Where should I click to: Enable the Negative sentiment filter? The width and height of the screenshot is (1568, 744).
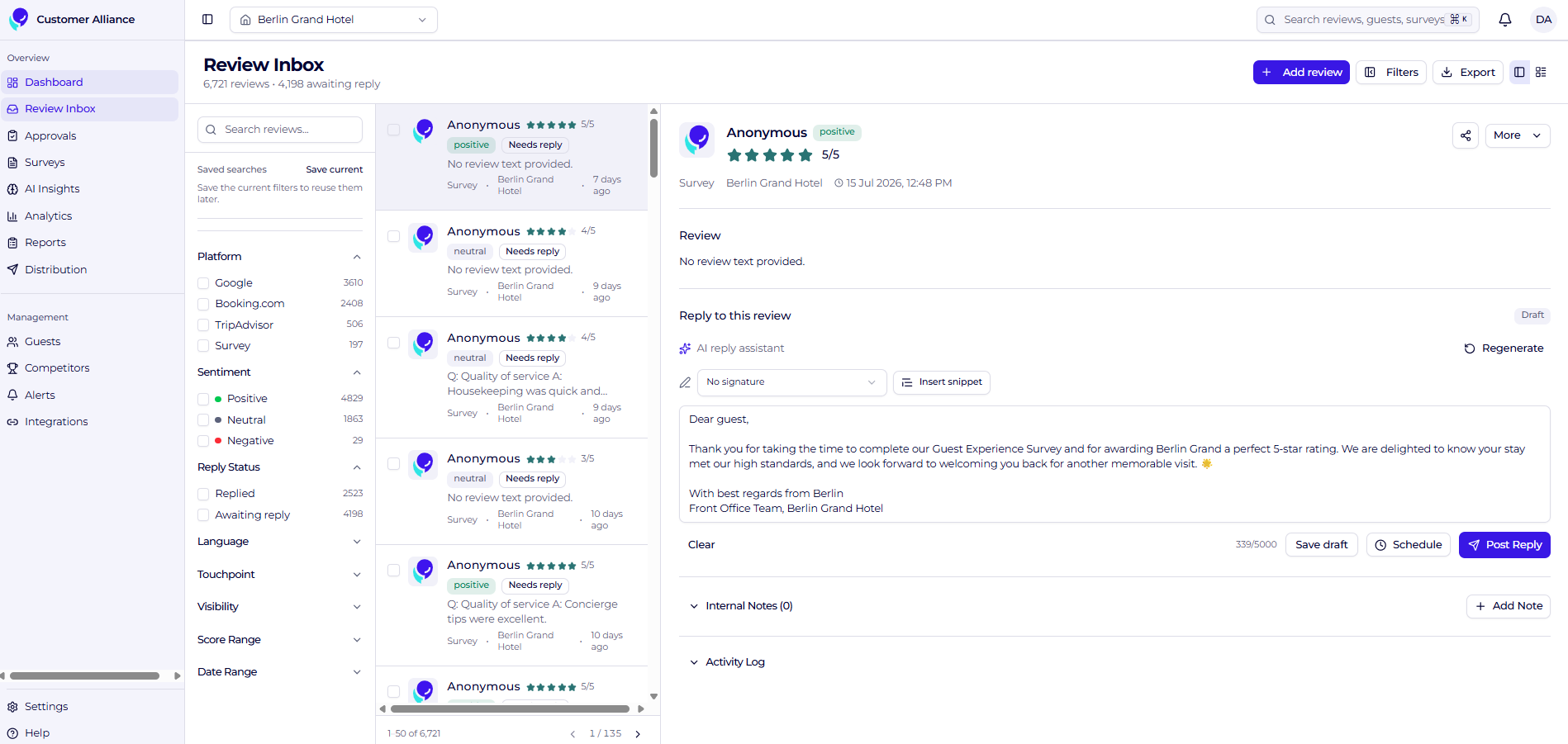203,441
